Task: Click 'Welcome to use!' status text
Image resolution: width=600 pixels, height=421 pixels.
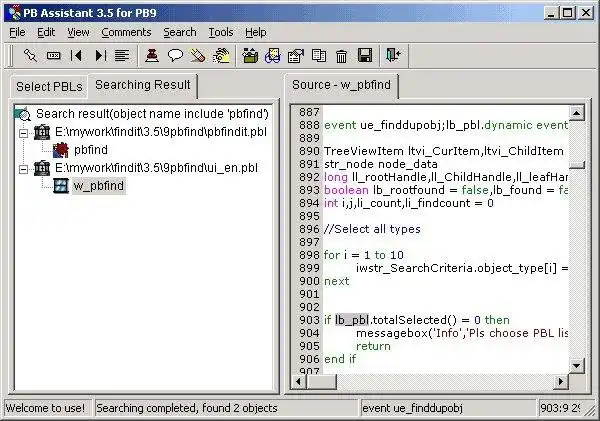Action: [x=47, y=408]
